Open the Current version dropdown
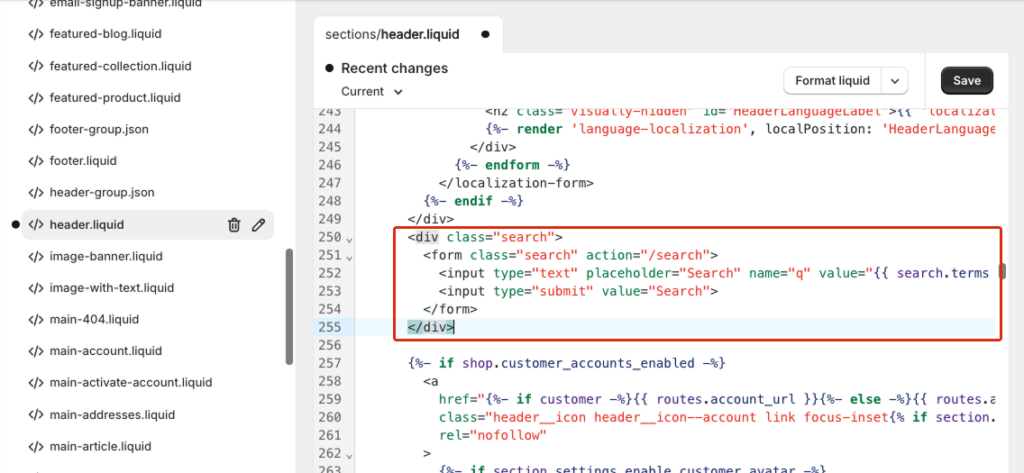Screen dimensions: 1024x473 point(372,91)
